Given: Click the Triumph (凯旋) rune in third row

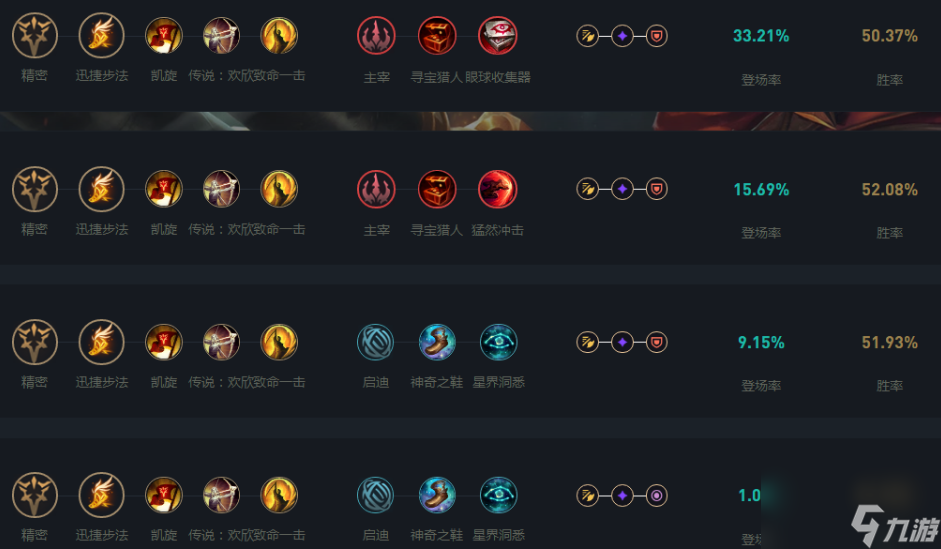Looking at the screenshot, I should [164, 342].
